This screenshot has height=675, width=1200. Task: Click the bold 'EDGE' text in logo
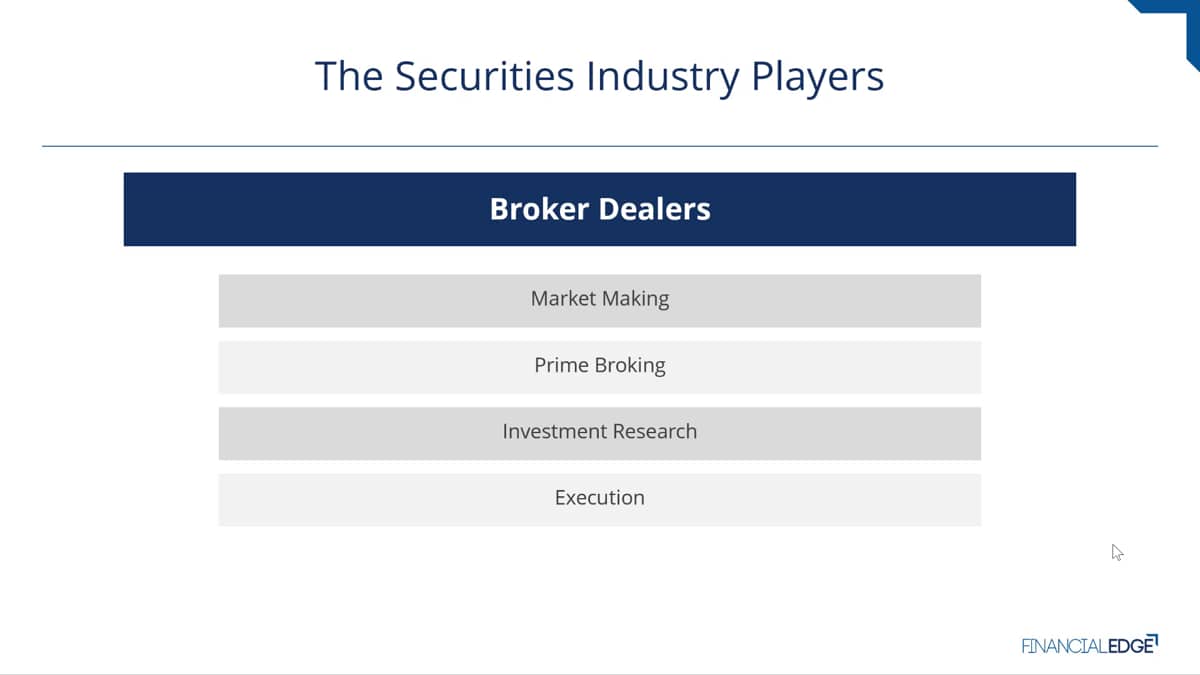(x=1132, y=646)
